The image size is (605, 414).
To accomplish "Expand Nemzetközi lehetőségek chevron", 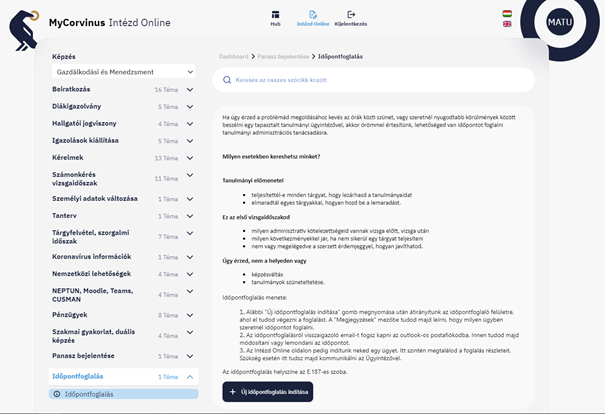I will pos(190,274).
